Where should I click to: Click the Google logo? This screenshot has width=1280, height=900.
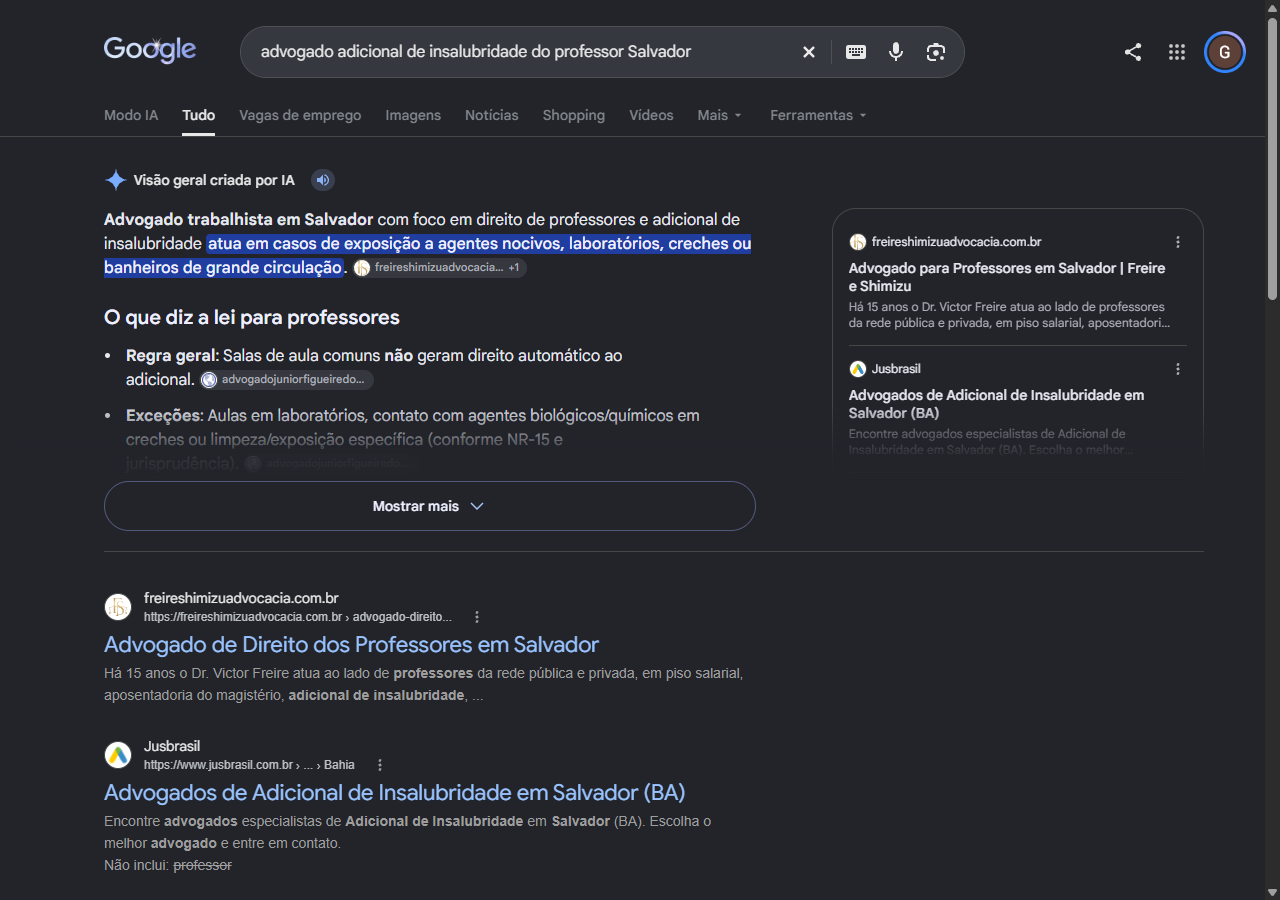point(150,50)
